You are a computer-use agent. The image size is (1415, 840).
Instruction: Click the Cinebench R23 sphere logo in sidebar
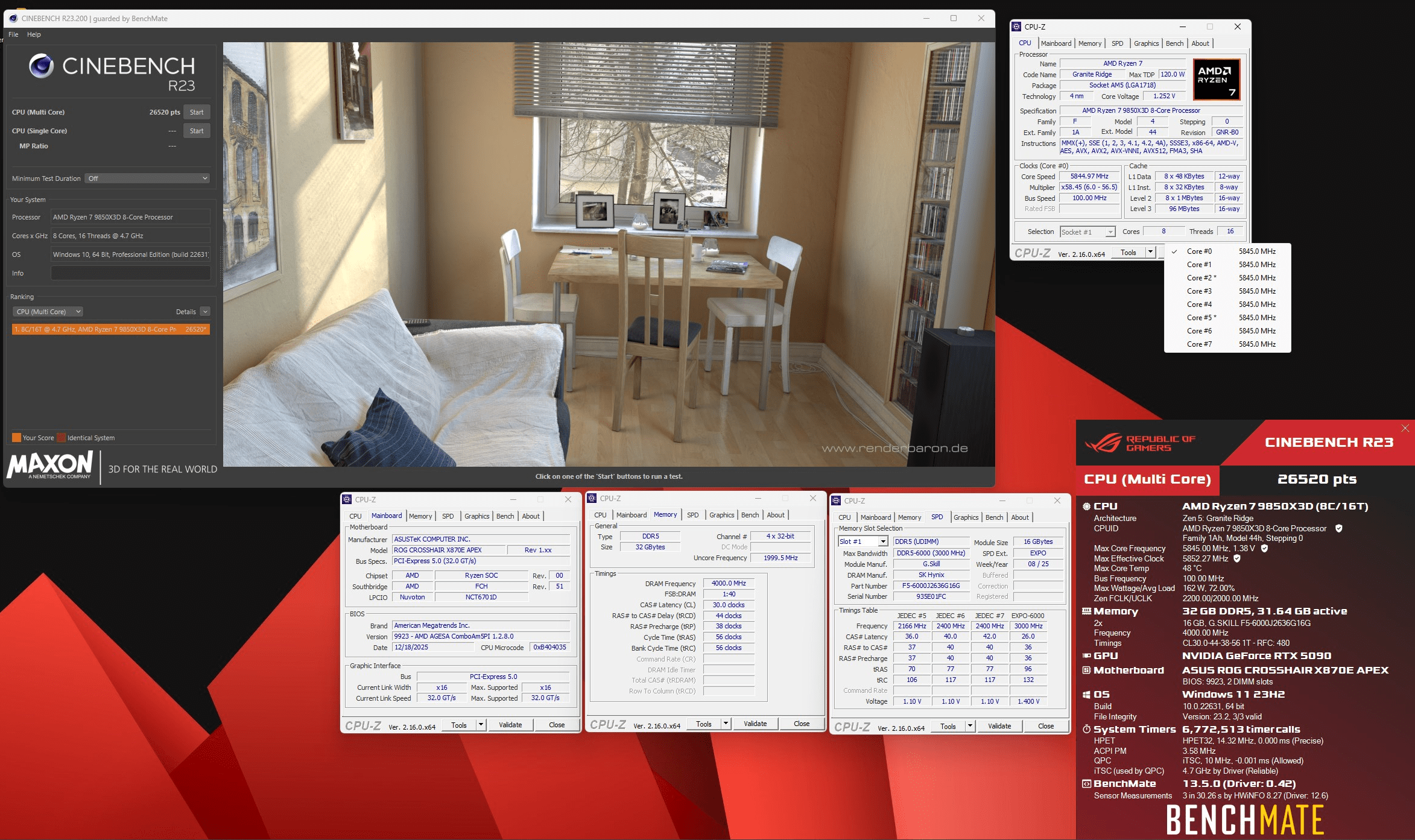click(x=41, y=66)
